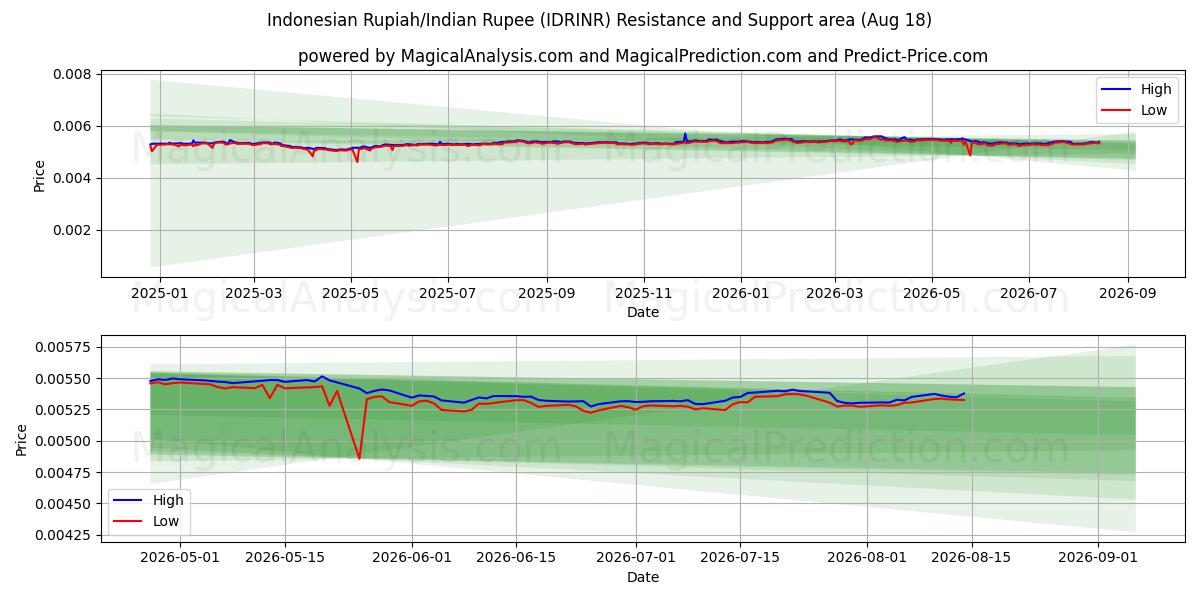
Task: Click the 0.006 tick on top chart
Action: [72, 126]
